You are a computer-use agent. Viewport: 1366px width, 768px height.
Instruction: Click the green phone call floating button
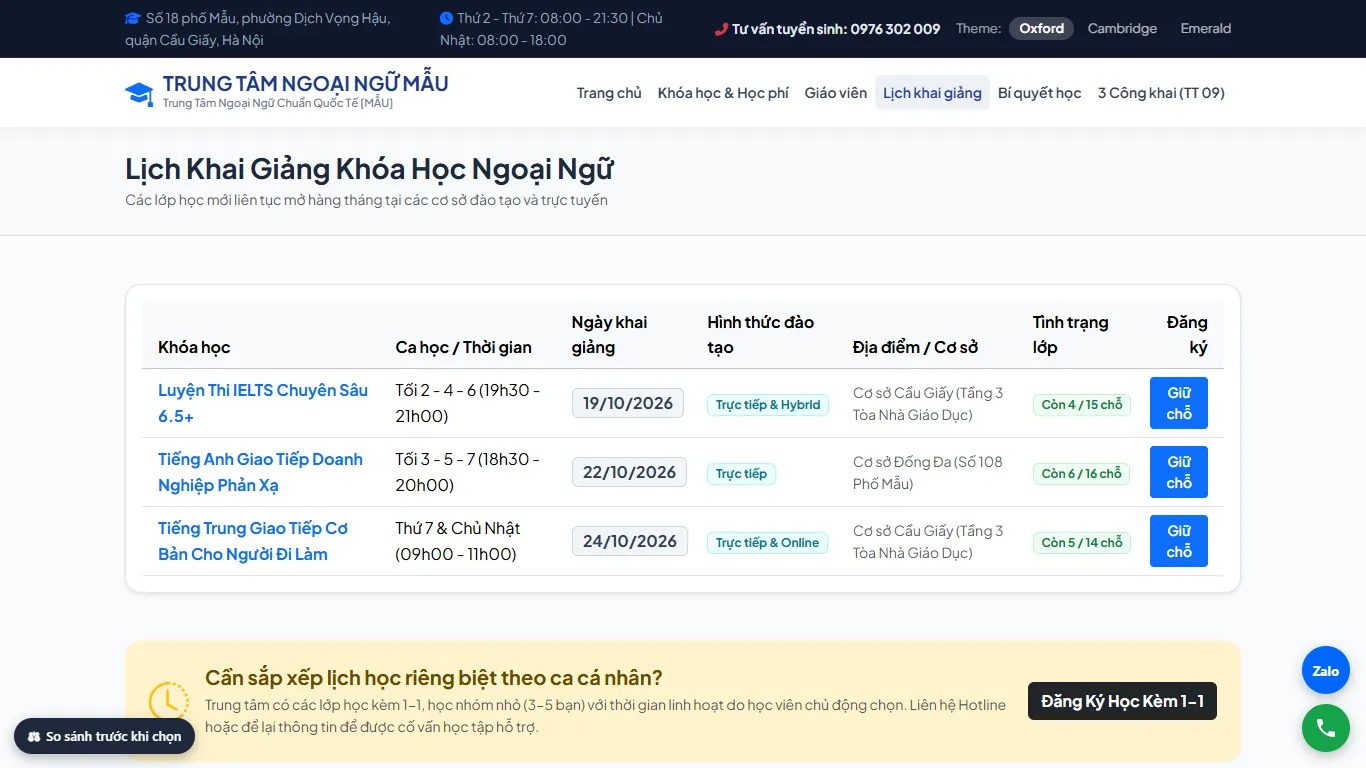pos(1326,728)
